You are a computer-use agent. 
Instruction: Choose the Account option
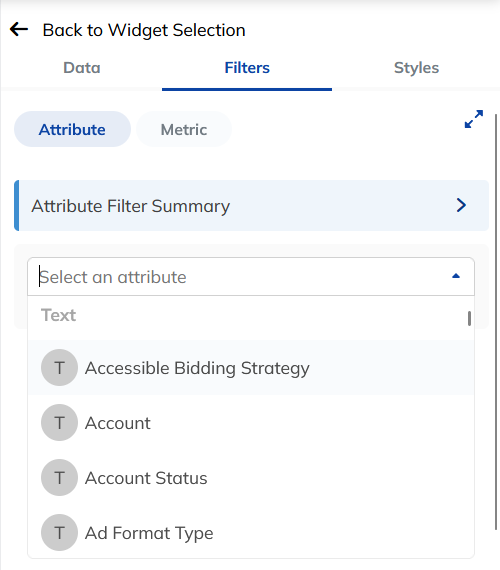[x=251, y=422]
